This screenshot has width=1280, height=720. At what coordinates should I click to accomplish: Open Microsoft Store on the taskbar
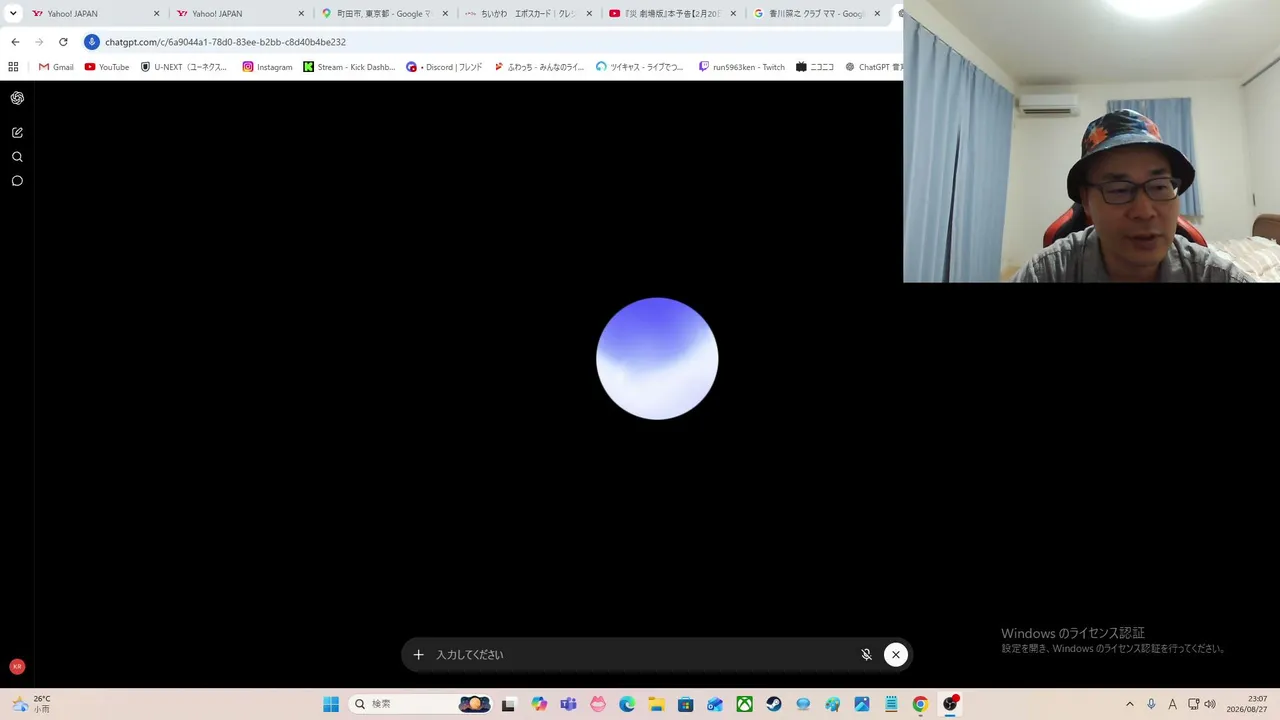click(x=686, y=704)
